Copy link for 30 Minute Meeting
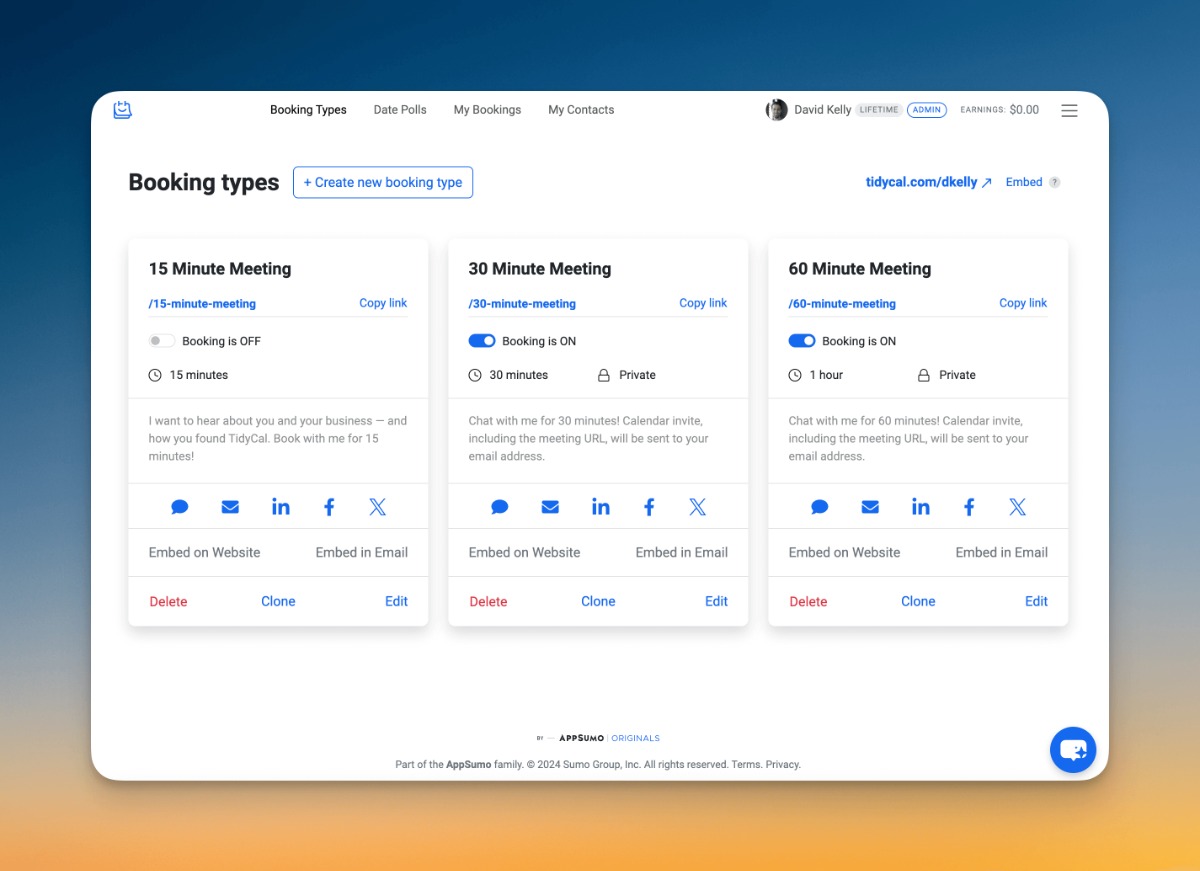1200x871 pixels. (x=703, y=303)
